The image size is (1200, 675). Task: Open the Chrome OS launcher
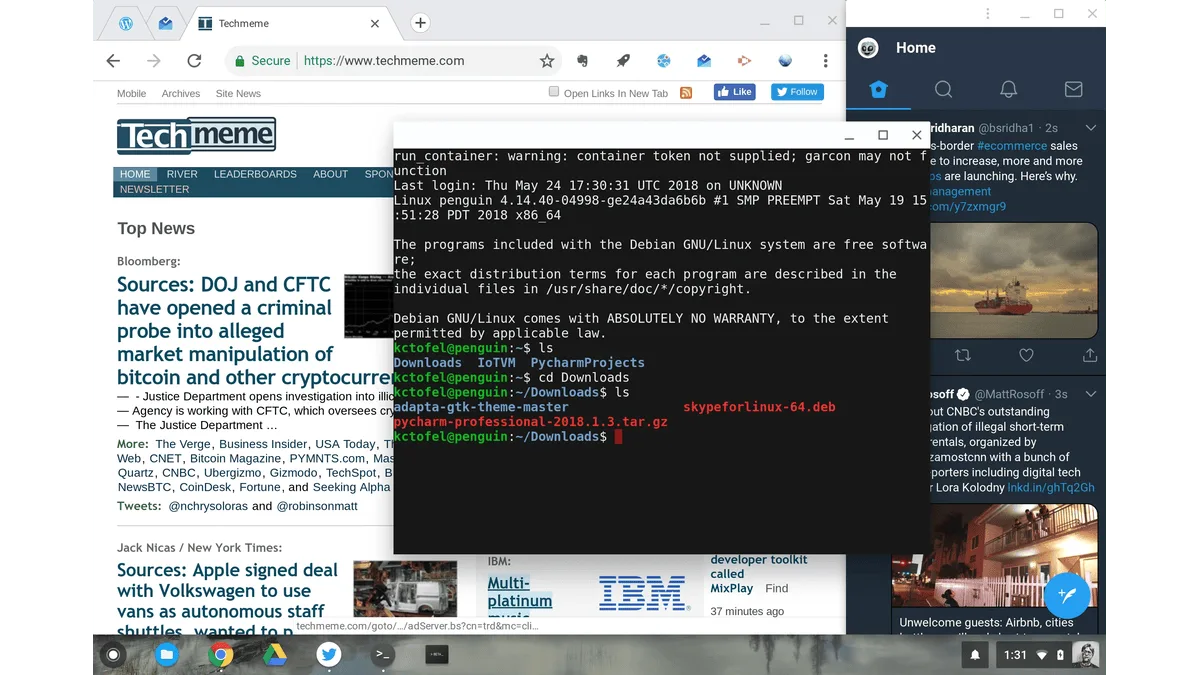click(113, 655)
